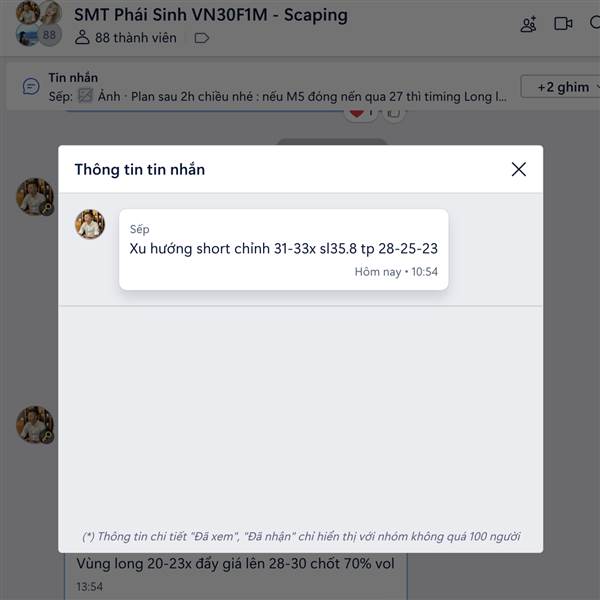Click Sếp's avatar inside the dialog
This screenshot has height=600, width=600.
[x=90, y=224]
